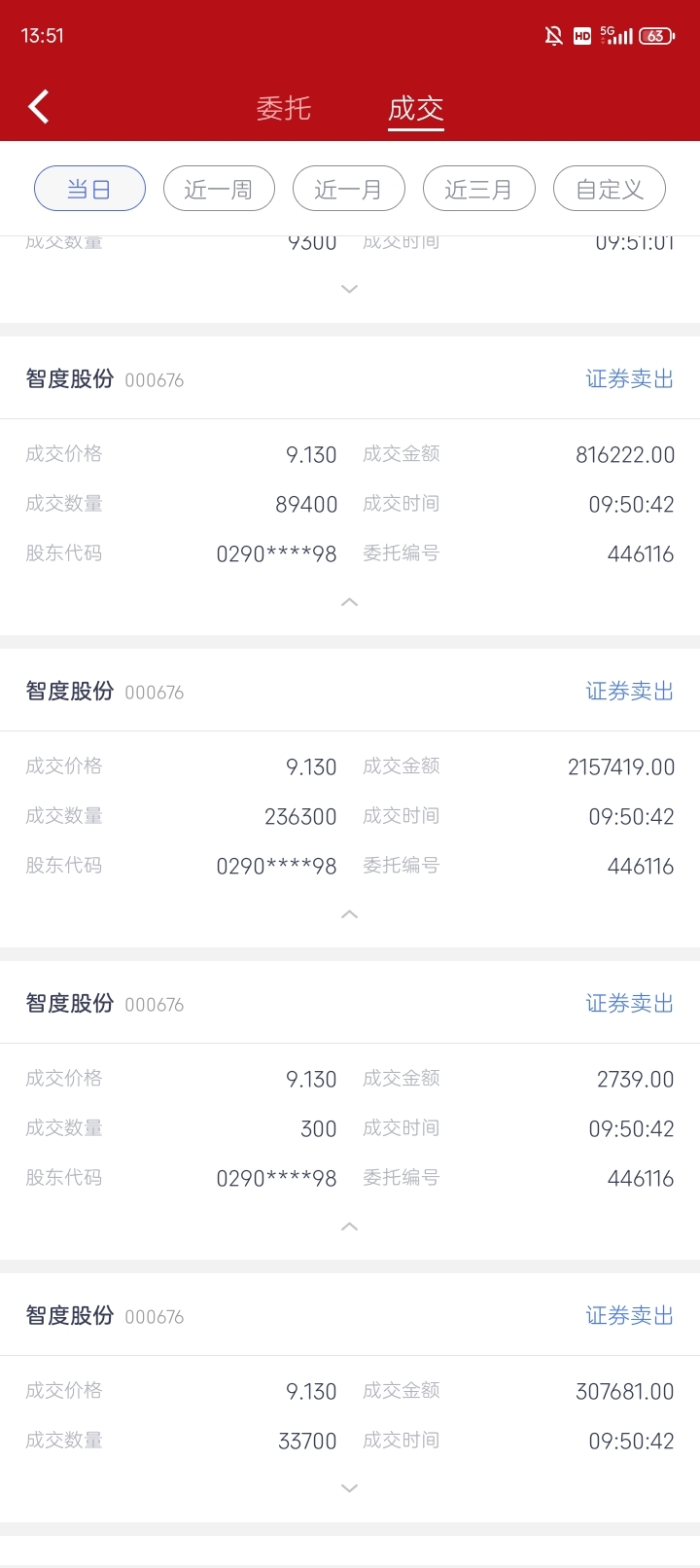Screen dimensions: 700x1568
Task: Choose the 近一月 filter
Action: [348, 189]
